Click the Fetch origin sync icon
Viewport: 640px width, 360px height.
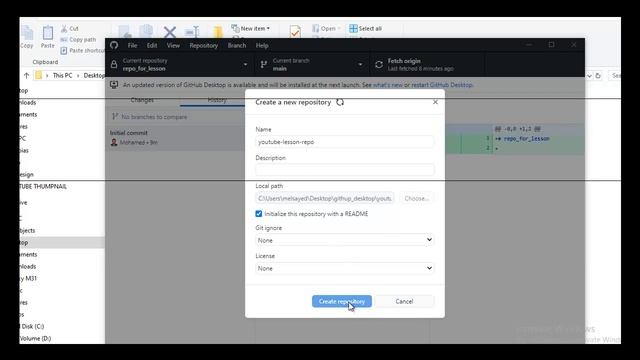[379, 64]
